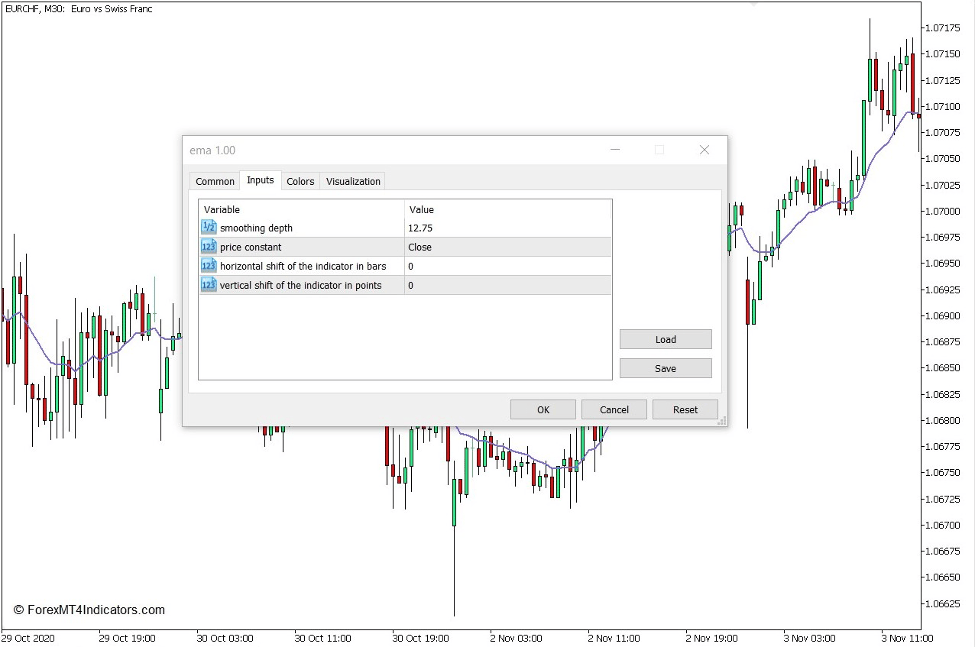Switch to the Common tab

[x=214, y=181]
